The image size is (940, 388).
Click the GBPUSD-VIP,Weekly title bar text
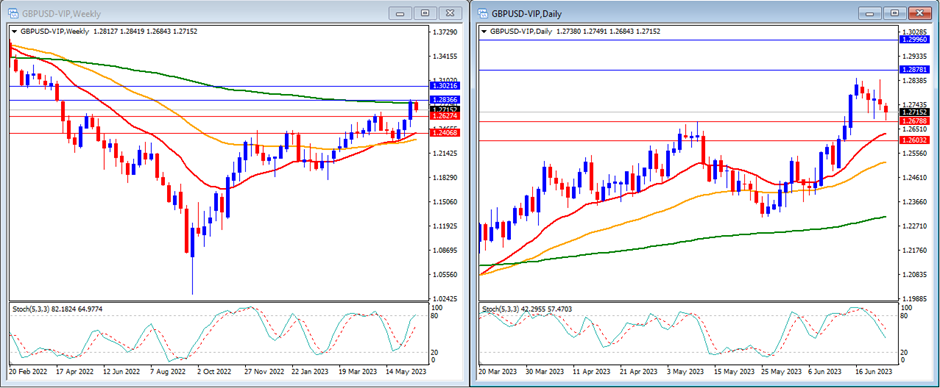point(61,13)
